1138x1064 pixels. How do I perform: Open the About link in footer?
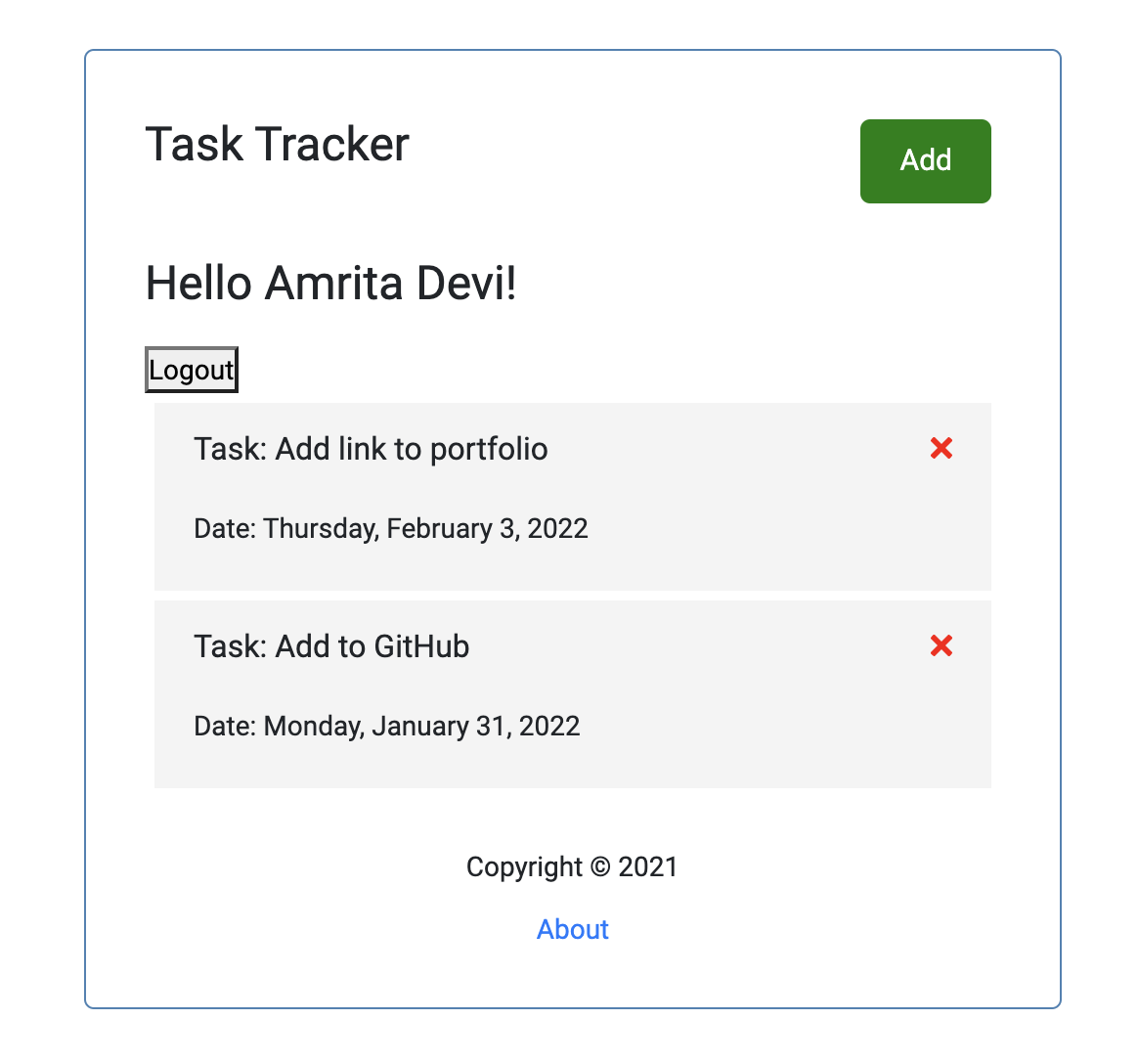pos(573,929)
